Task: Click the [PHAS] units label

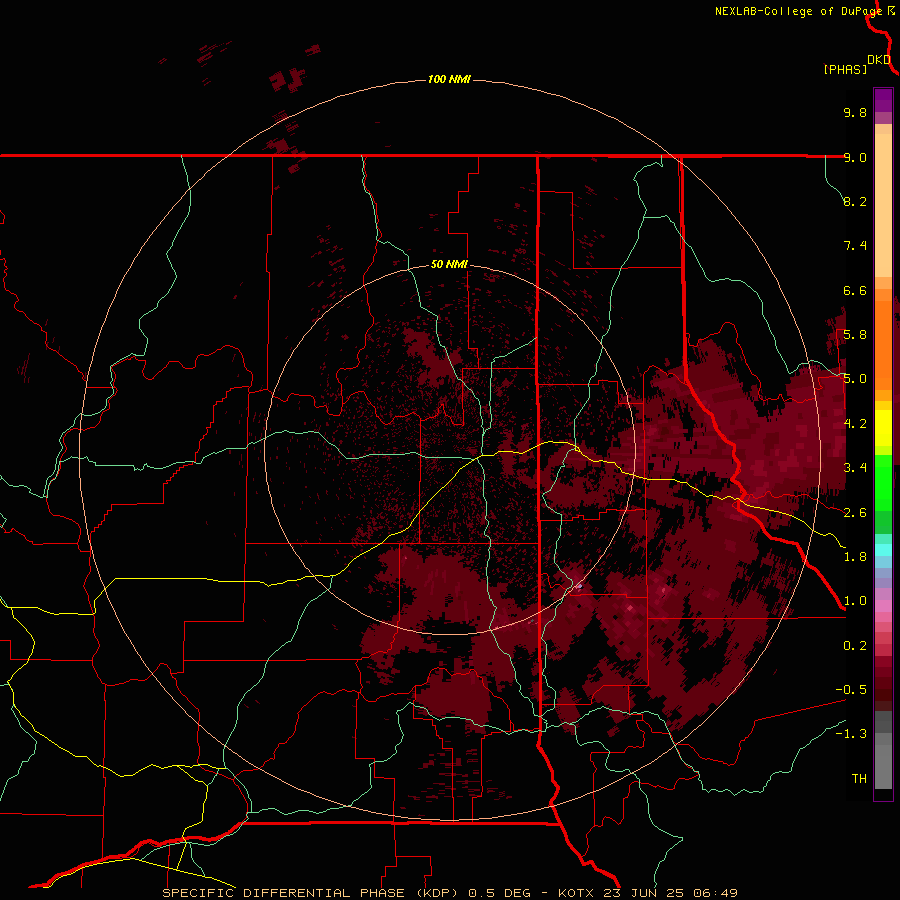Action: click(845, 69)
